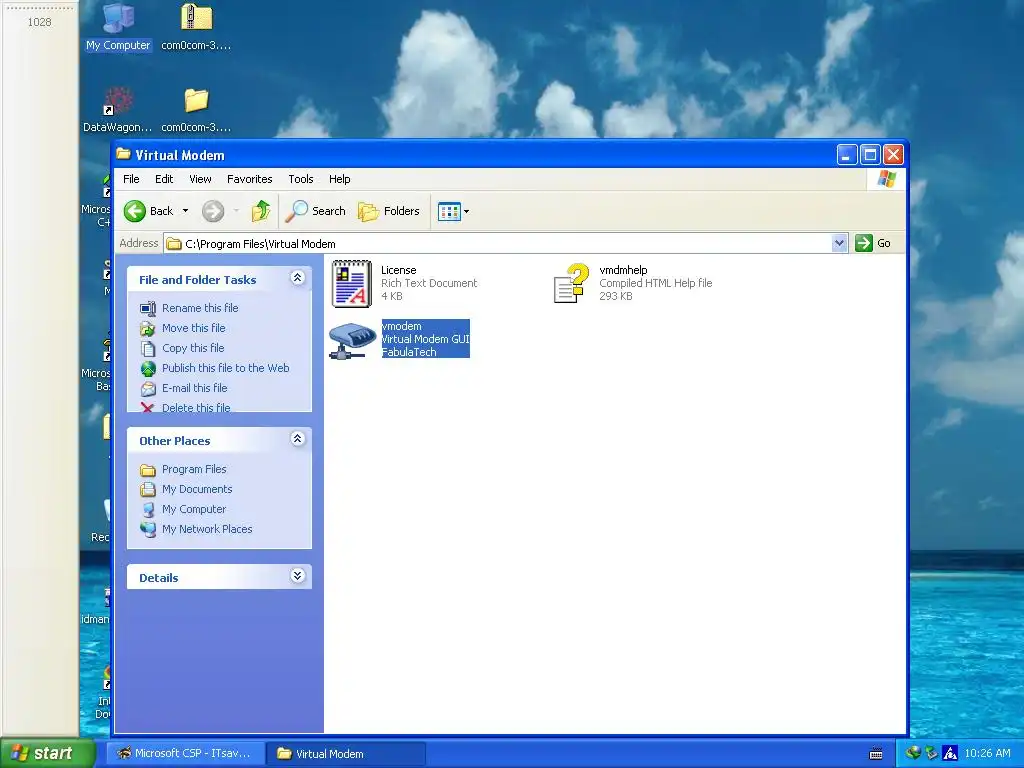
Task: Go up one folder level icon
Action: [261, 211]
